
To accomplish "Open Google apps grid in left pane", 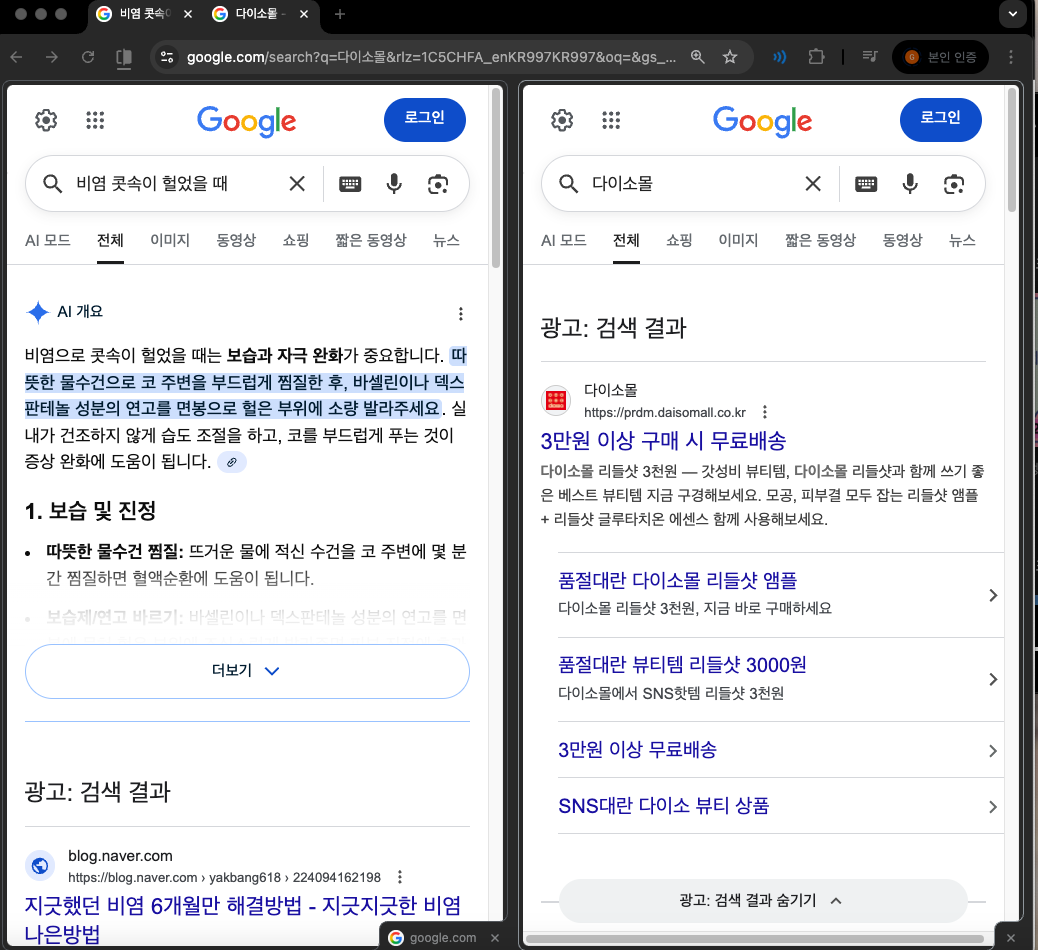I will coord(95,121).
